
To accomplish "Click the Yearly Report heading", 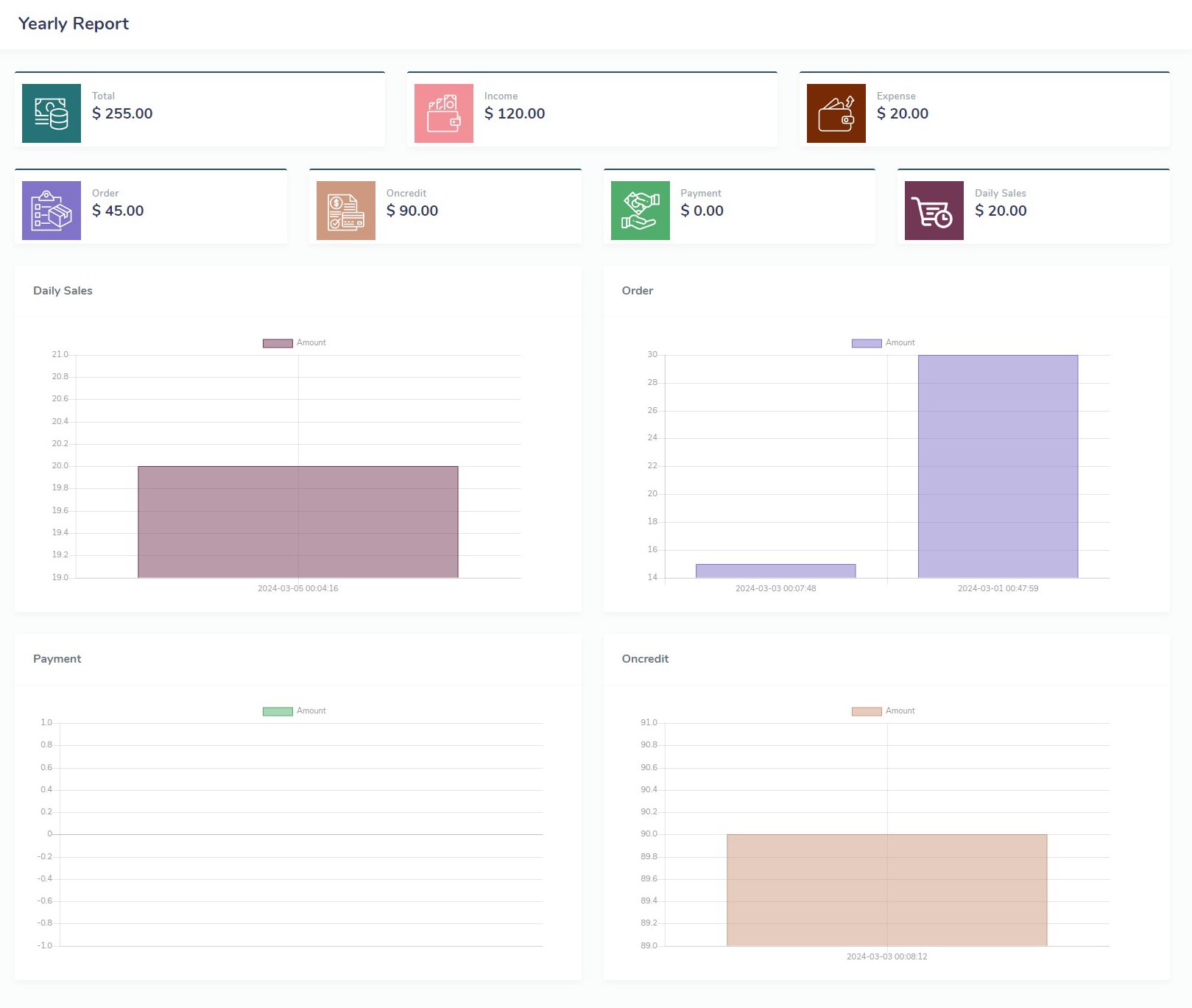I will click(x=74, y=24).
